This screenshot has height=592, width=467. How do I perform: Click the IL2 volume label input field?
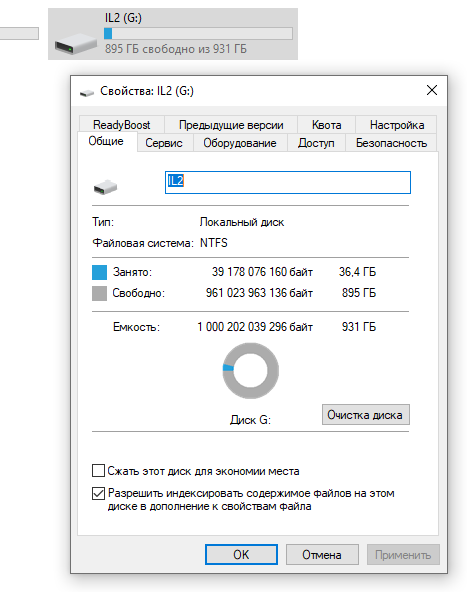click(288, 182)
